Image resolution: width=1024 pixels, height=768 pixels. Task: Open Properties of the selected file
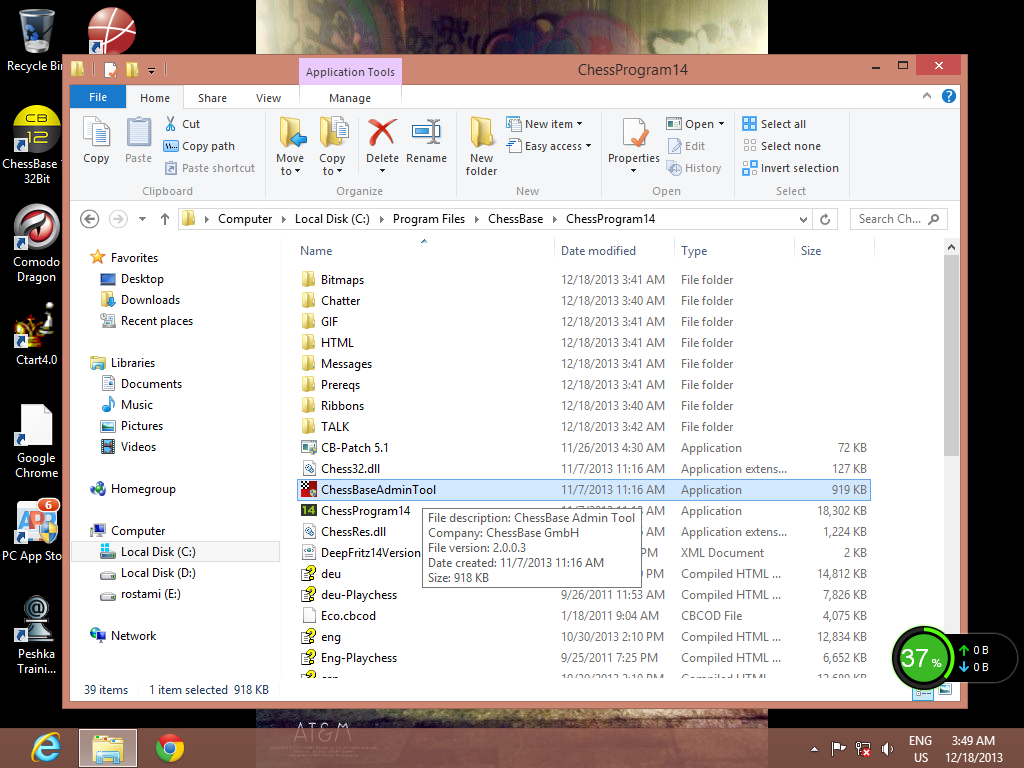[633, 145]
